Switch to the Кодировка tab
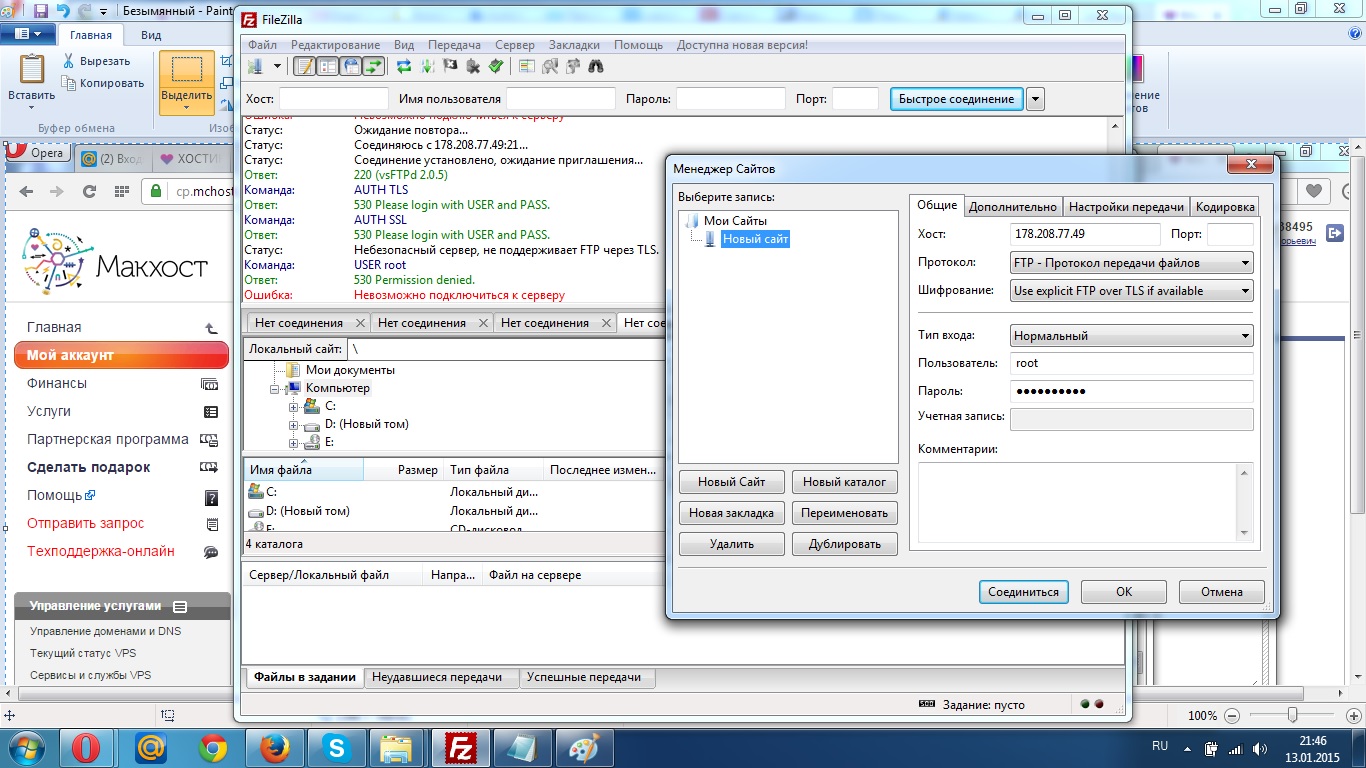The image size is (1366, 768). click(1225, 207)
